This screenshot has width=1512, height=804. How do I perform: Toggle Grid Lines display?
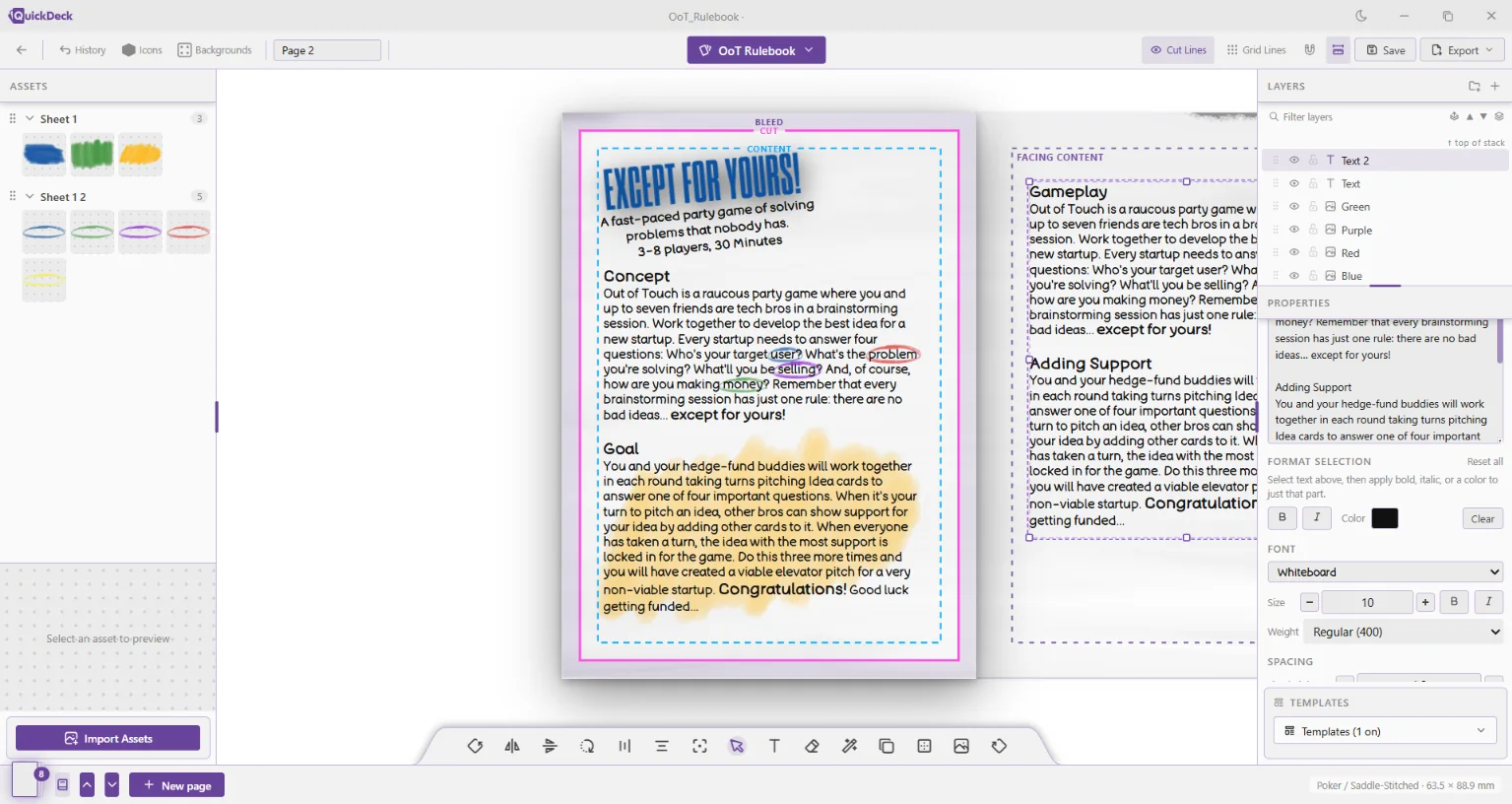pyautogui.click(x=1256, y=50)
